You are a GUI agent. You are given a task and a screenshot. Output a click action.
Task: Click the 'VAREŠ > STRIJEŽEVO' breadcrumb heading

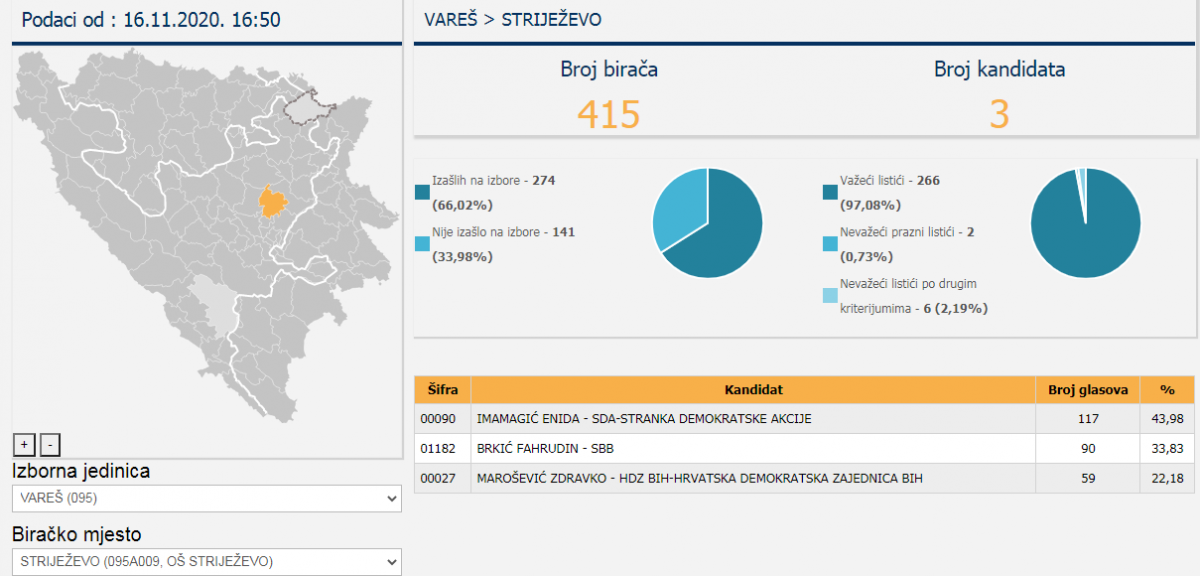click(x=513, y=20)
